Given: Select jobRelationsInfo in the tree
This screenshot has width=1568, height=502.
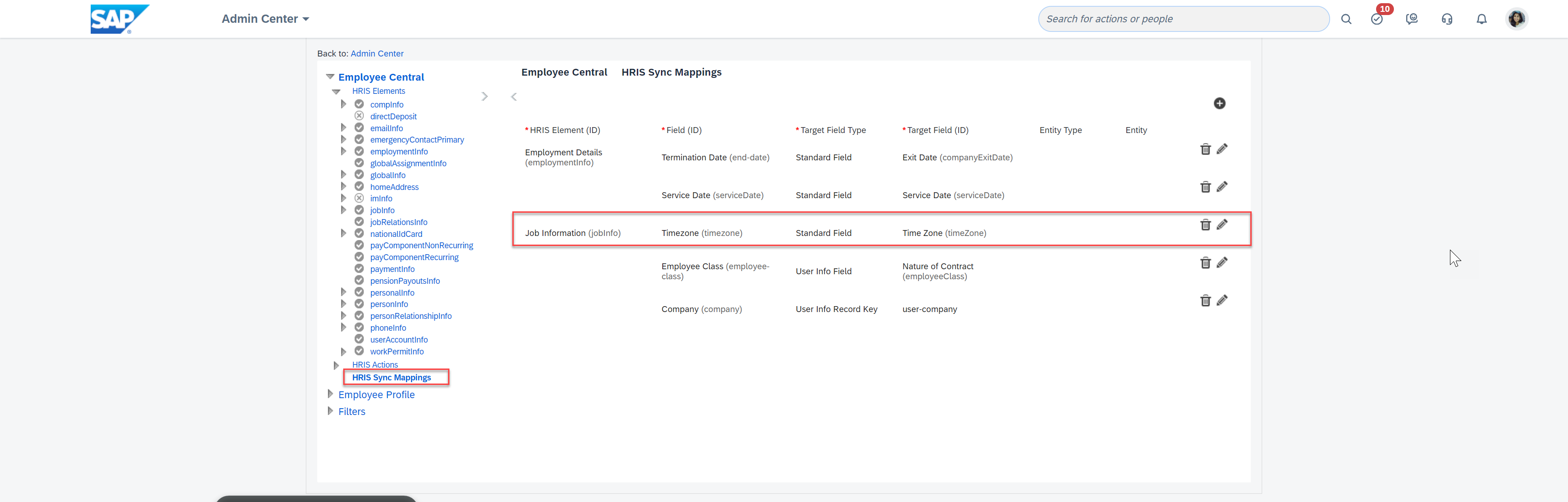Looking at the screenshot, I should tap(399, 222).
